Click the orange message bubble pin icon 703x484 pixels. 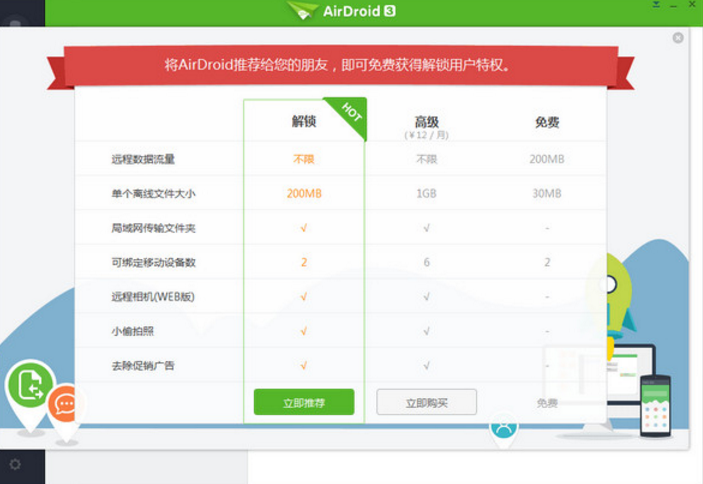coord(65,405)
